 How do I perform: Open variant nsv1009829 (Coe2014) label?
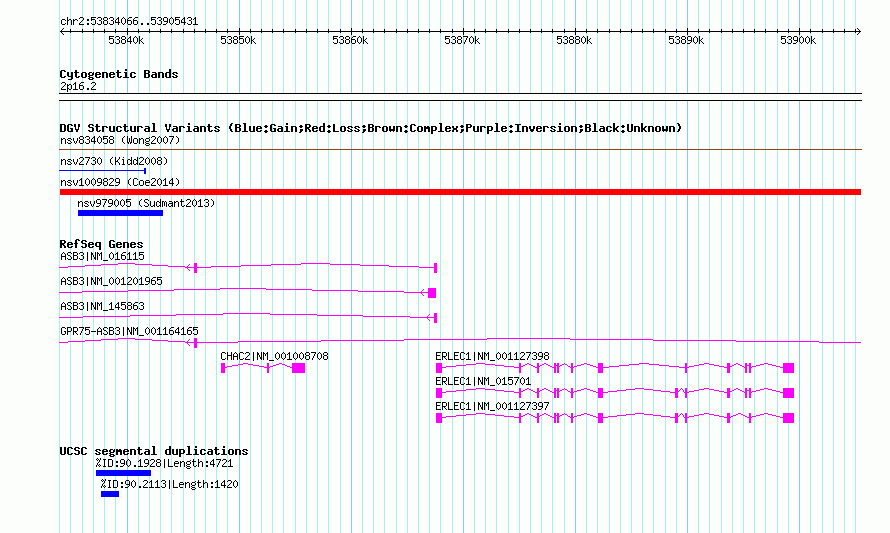tap(120, 182)
